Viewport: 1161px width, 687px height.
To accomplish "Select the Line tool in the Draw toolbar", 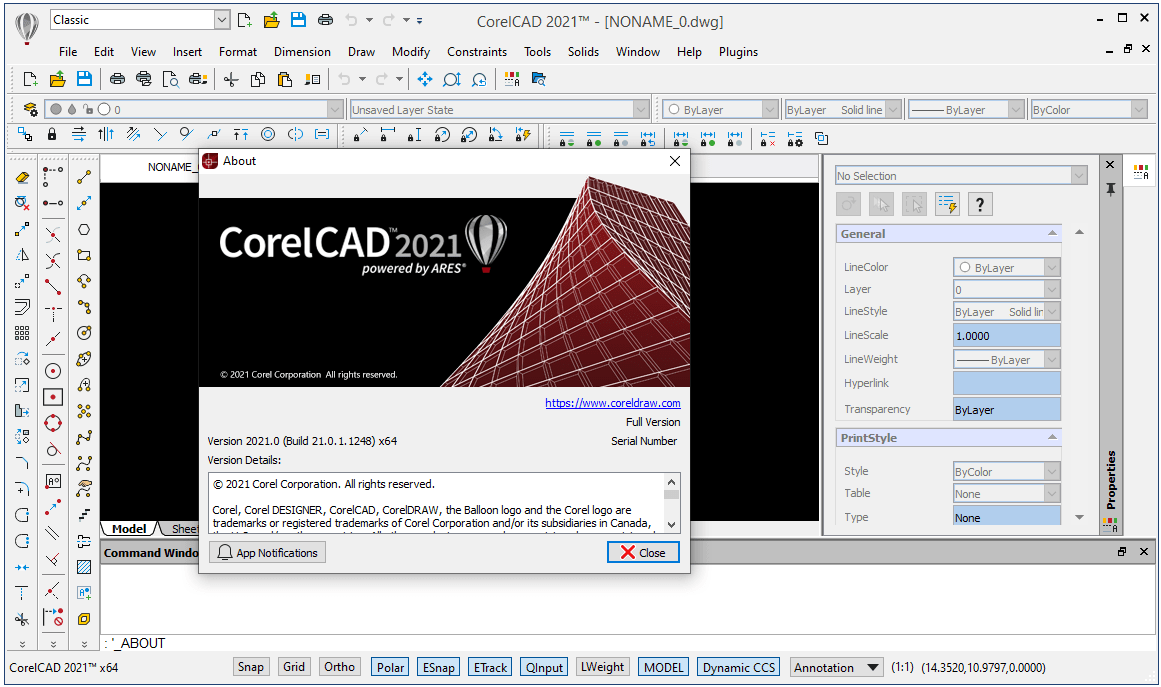I will [x=84, y=177].
